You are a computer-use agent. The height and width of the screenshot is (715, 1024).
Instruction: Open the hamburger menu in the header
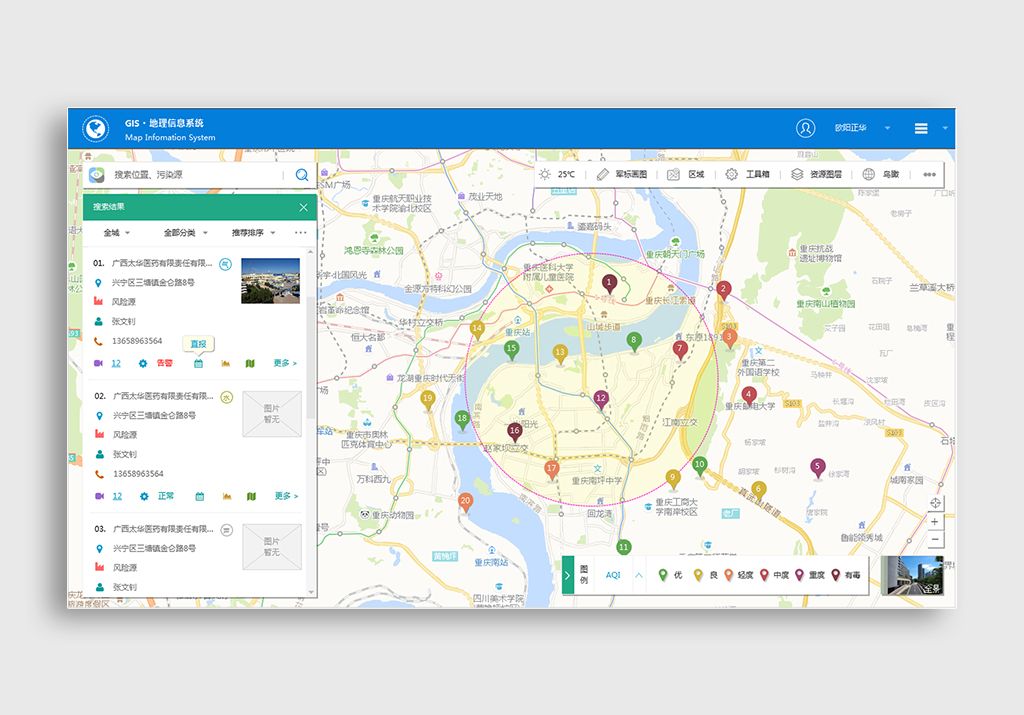click(921, 128)
